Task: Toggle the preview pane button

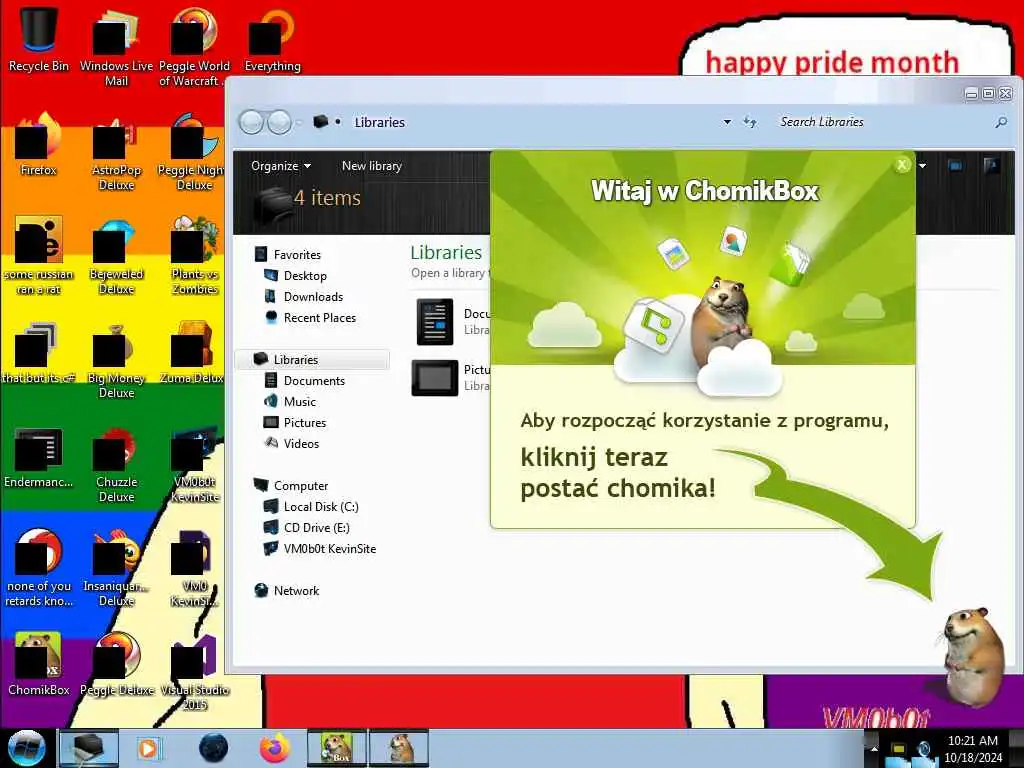Action: point(955,166)
